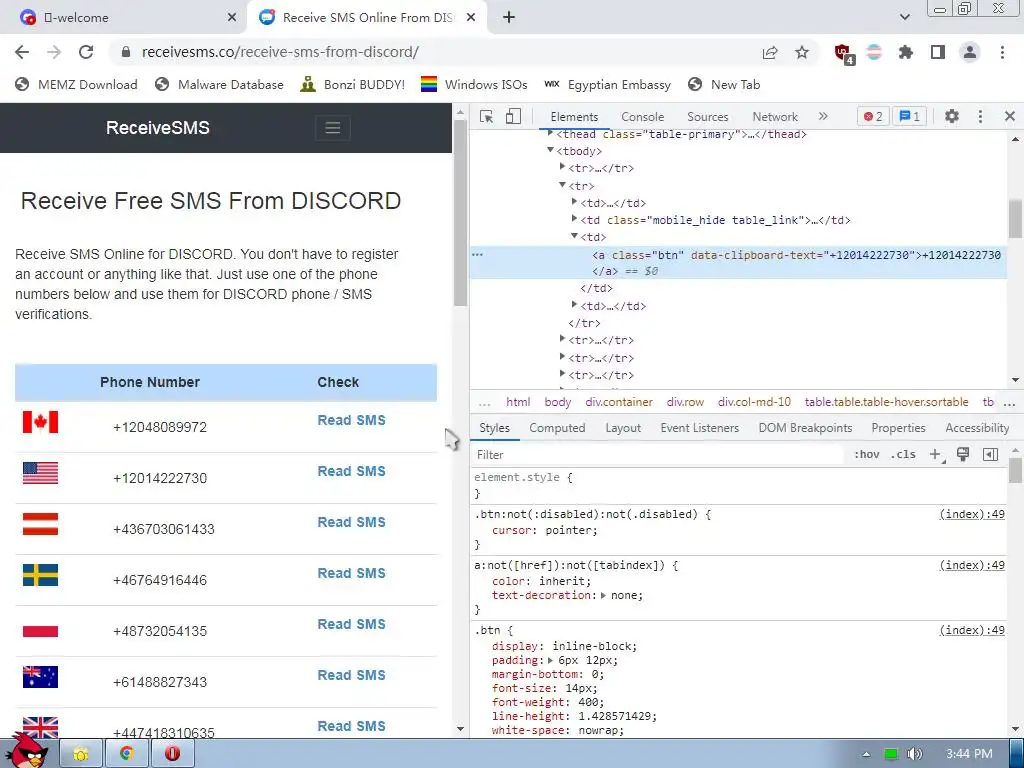Switch to the Network tab
The width and height of the screenshot is (1024, 768).
click(775, 117)
